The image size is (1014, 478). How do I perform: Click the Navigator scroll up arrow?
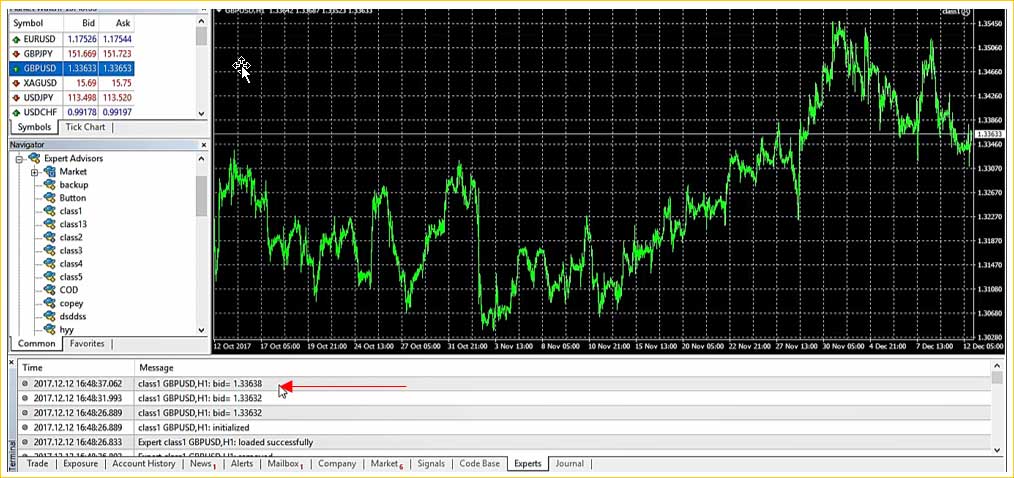[x=202, y=159]
